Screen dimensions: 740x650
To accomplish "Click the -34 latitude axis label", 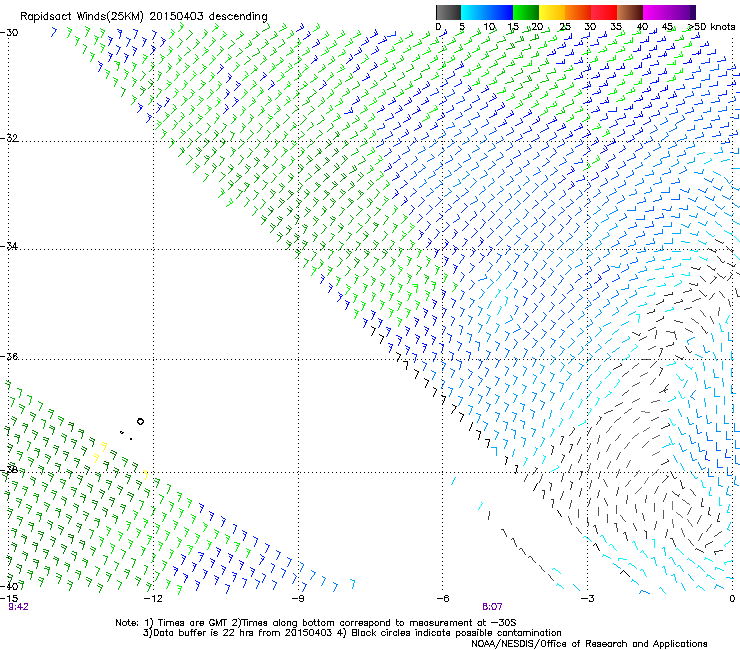I will click(x=9, y=246).
